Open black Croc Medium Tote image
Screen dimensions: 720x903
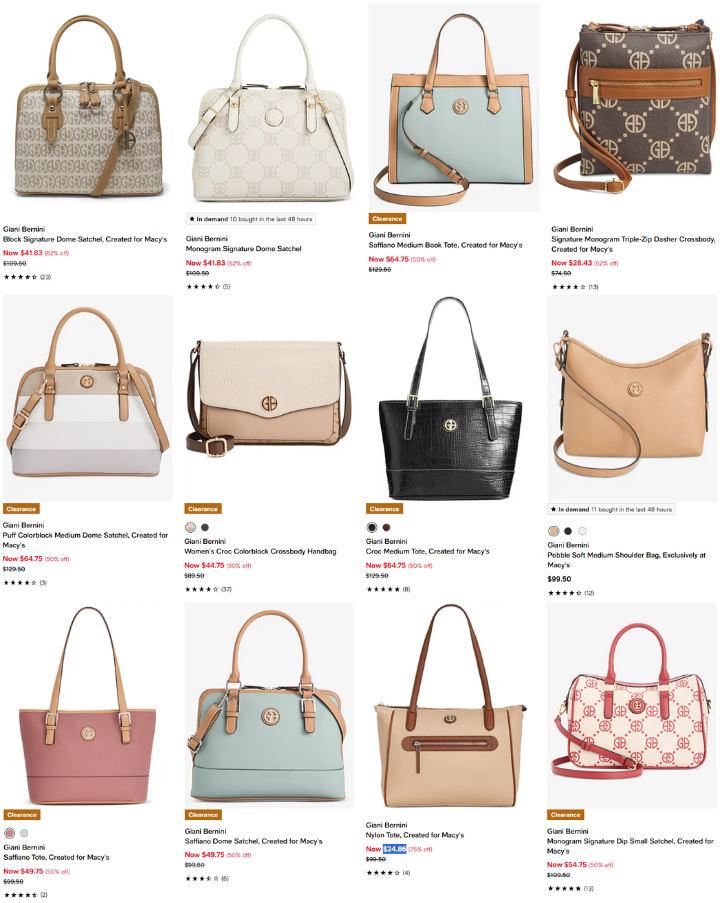(x=450, y=399)
